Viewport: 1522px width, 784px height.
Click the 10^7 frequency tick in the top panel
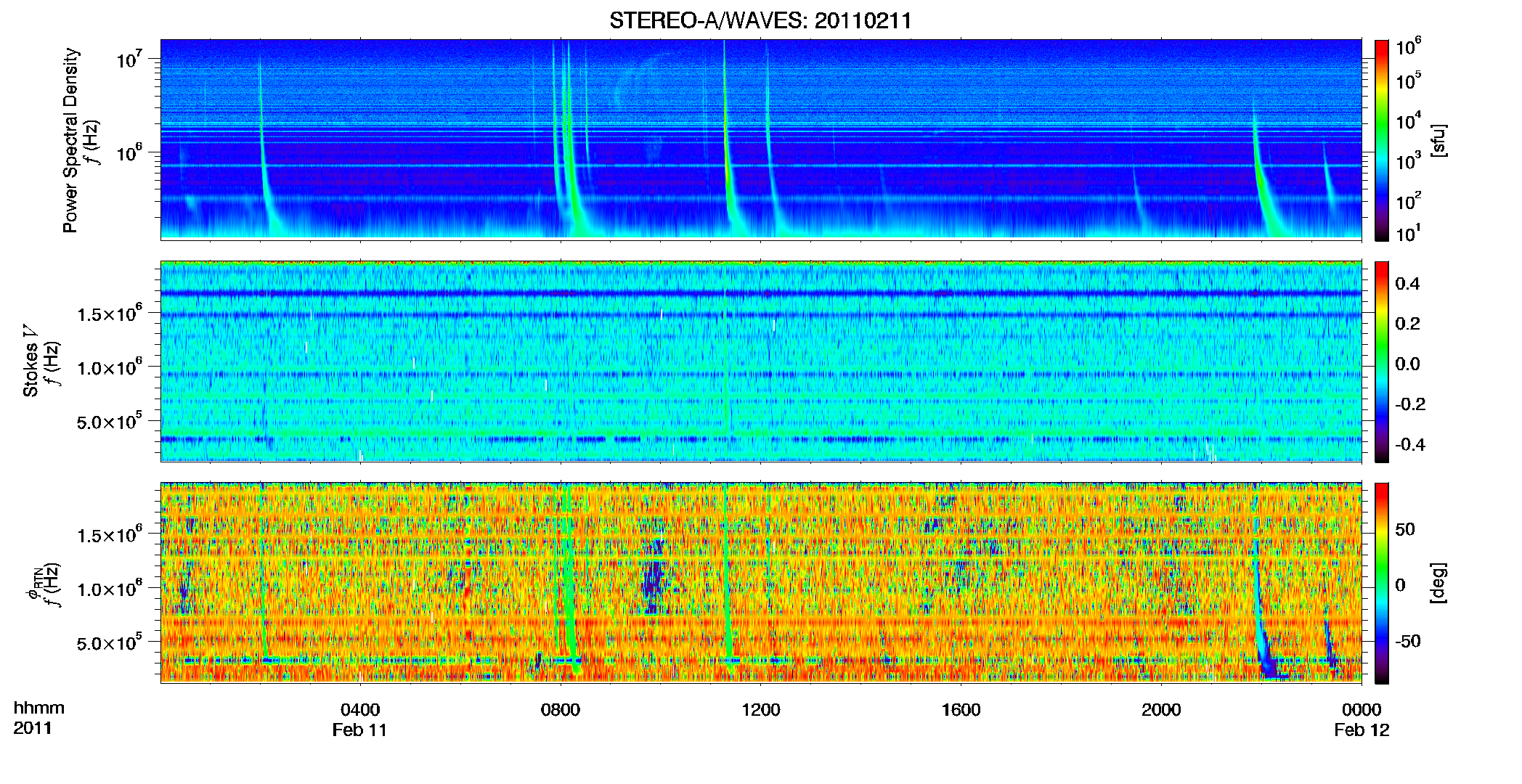click(128, 58)
